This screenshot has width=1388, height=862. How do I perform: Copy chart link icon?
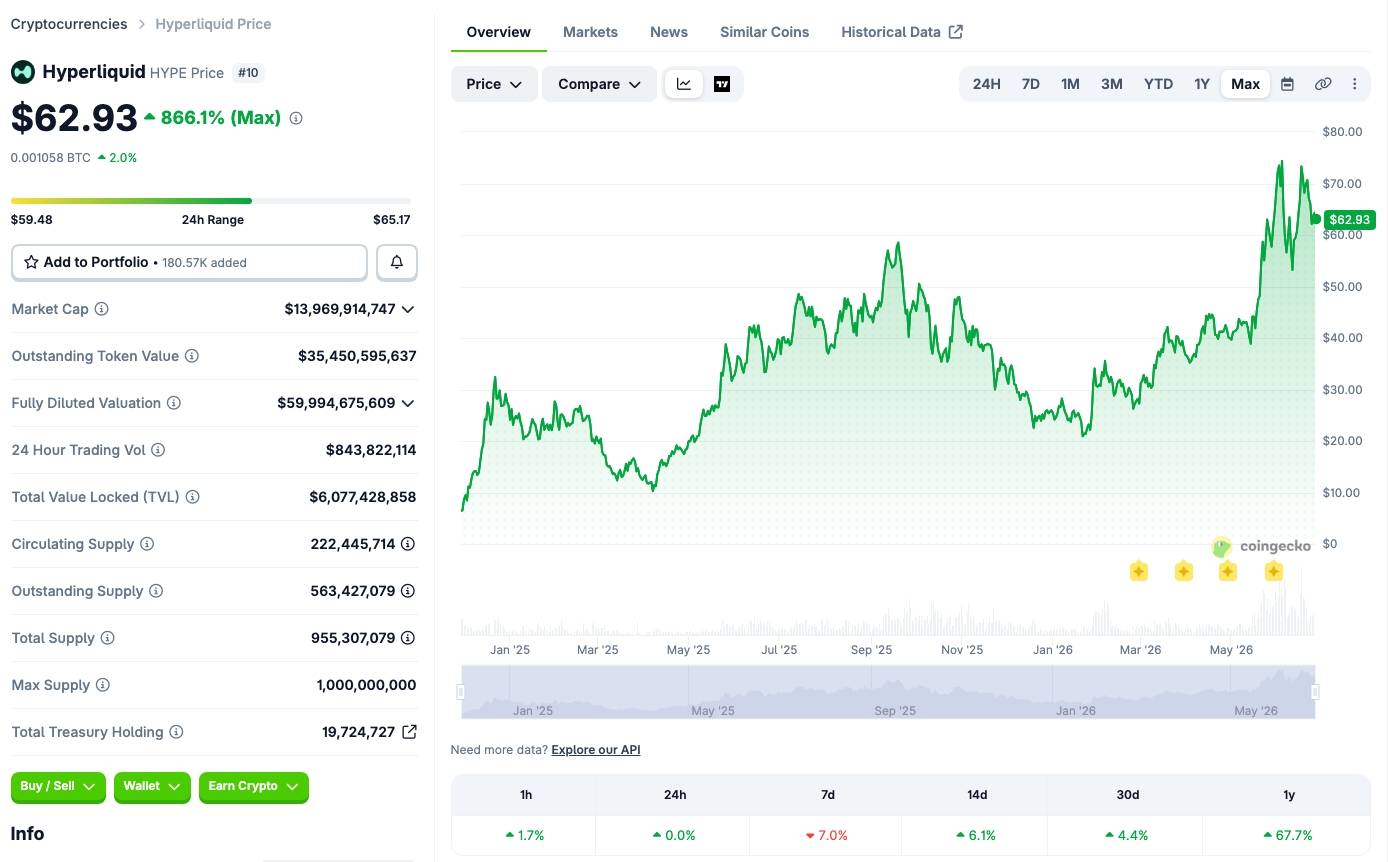1323,84
